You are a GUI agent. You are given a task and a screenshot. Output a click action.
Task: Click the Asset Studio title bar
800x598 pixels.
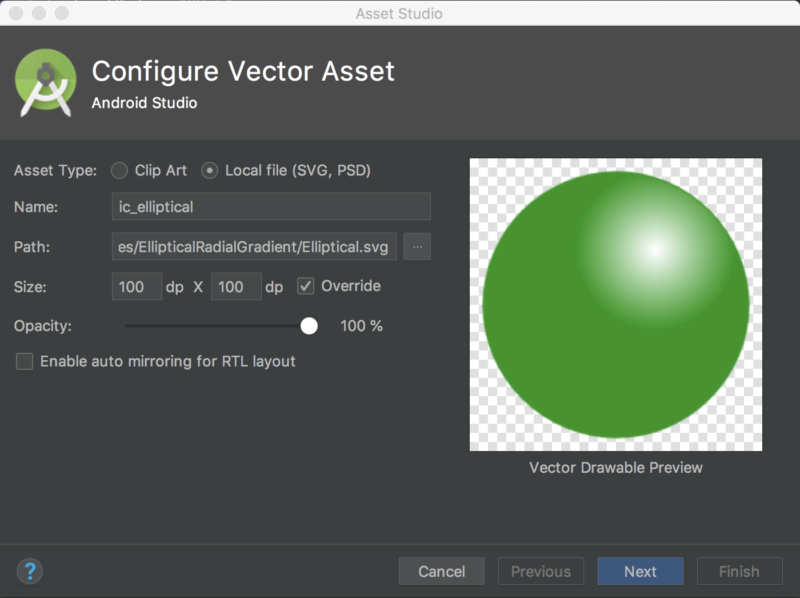(x=399, y=13)
